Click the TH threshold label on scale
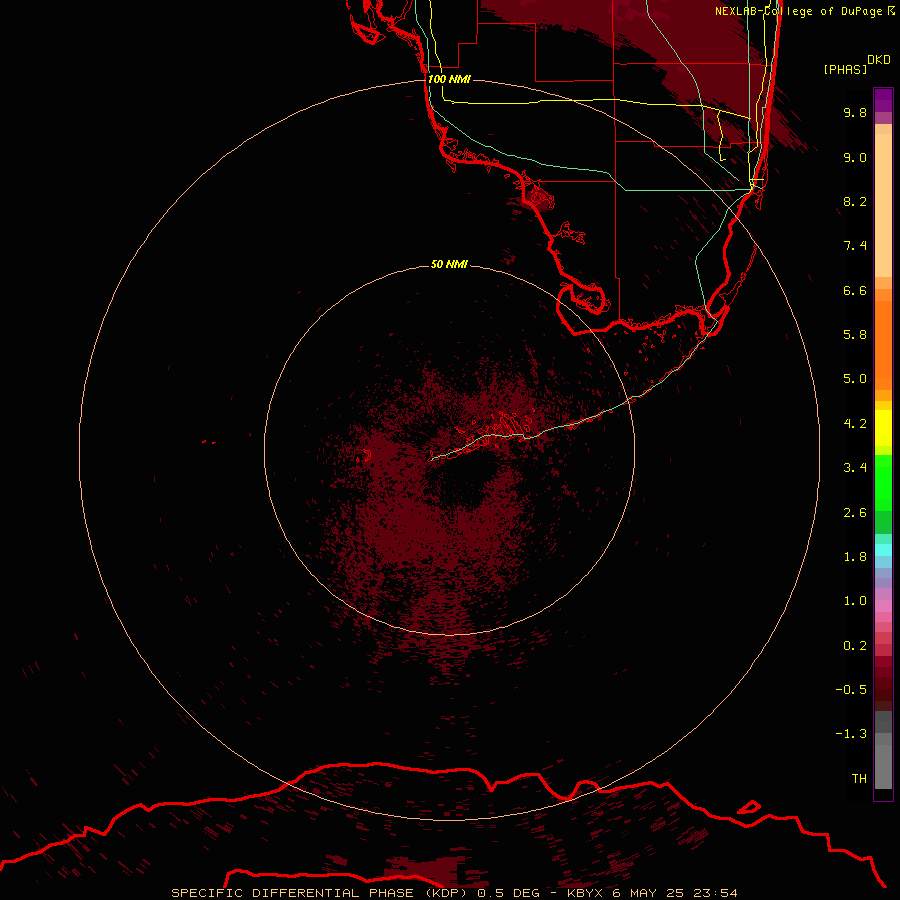The width and height of the screenshot is (900, 900). (x=859, y=779)
